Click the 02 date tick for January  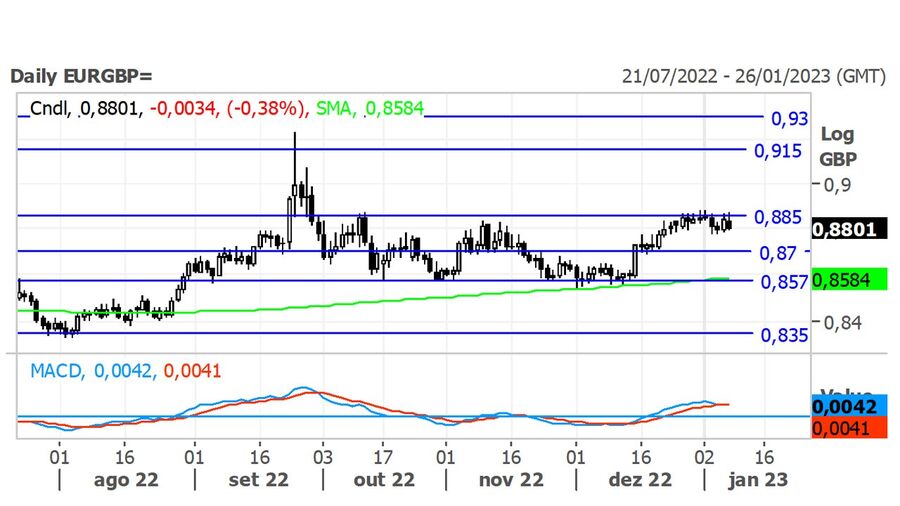point(704,457)
